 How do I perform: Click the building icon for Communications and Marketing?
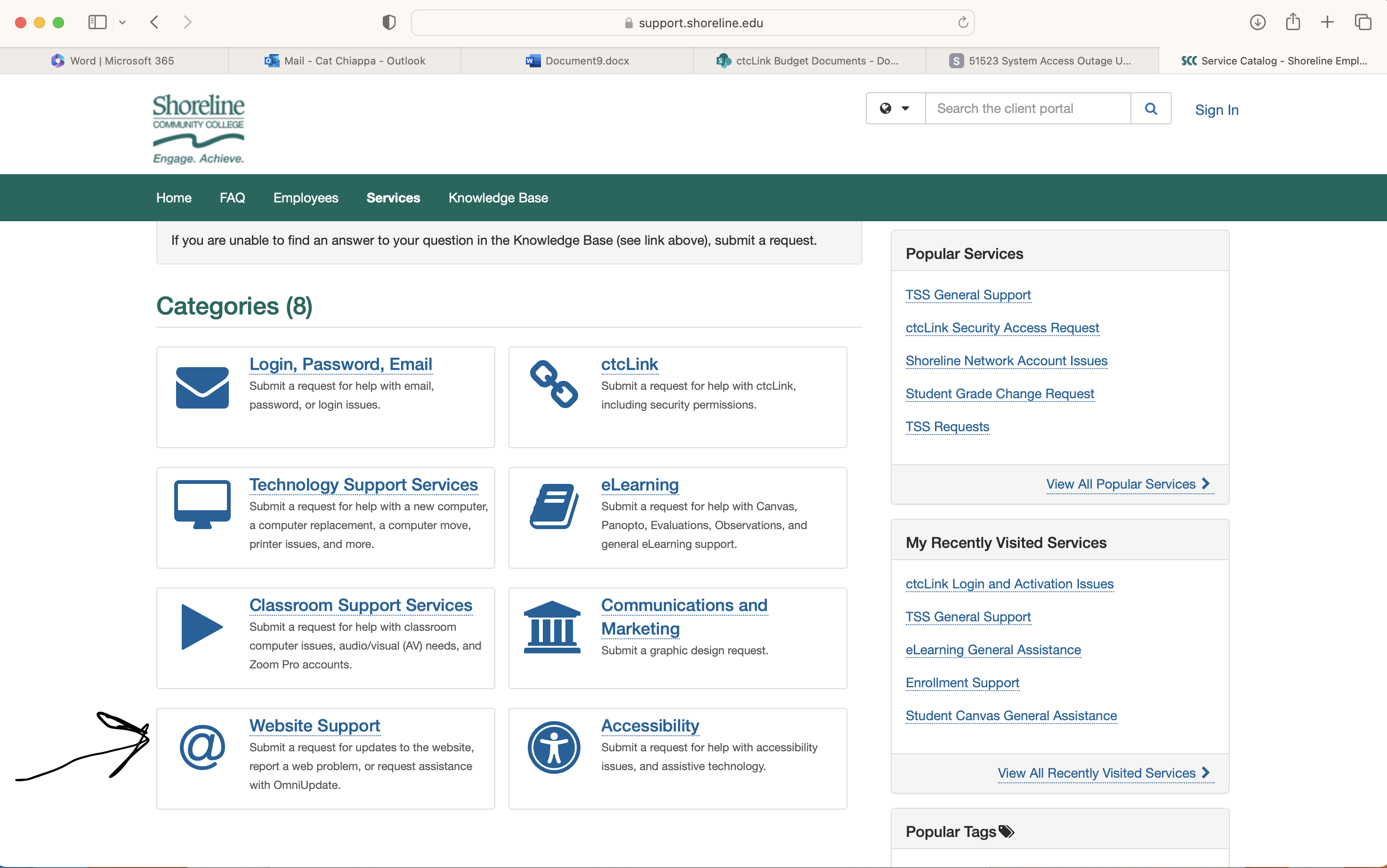tap(552, 627)
